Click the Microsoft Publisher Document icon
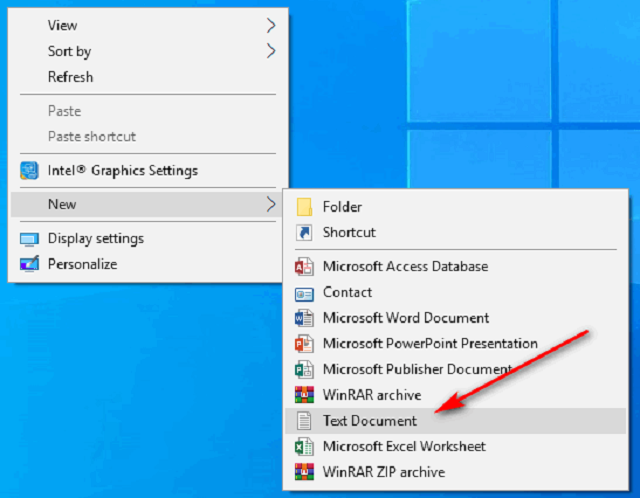Viewport: 640px width, 498px height. coord(305,369)
